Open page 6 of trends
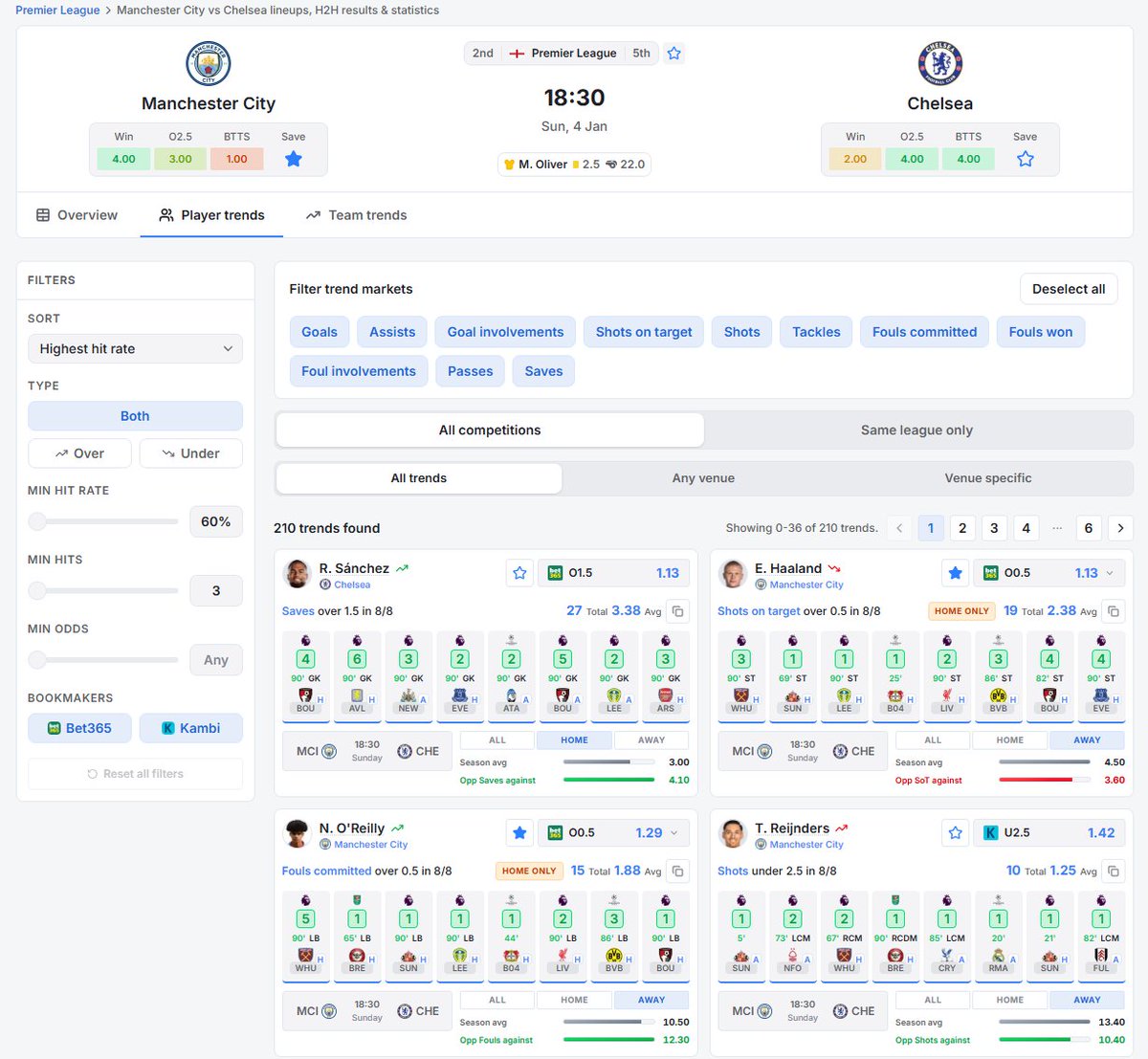This screenshot has width=1148, height=1059. tap(1088, 528)
